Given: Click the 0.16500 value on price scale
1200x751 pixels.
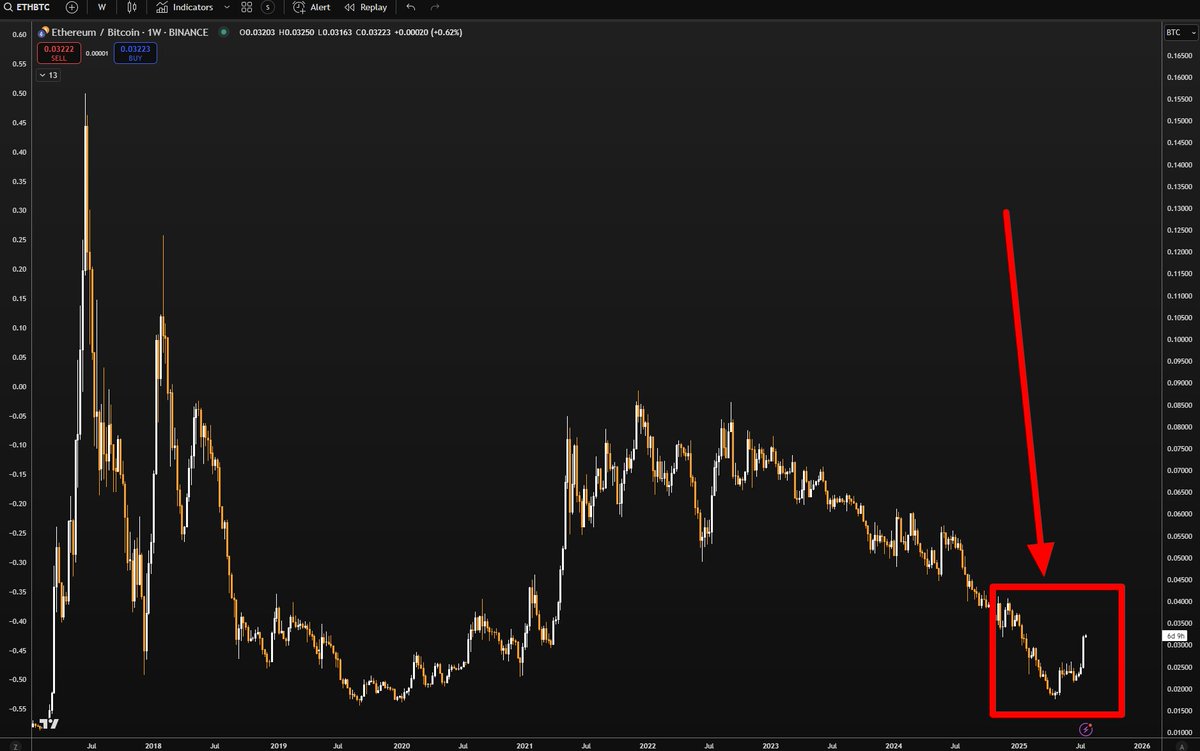Looking at the screenshot, I should point(1179,56).
